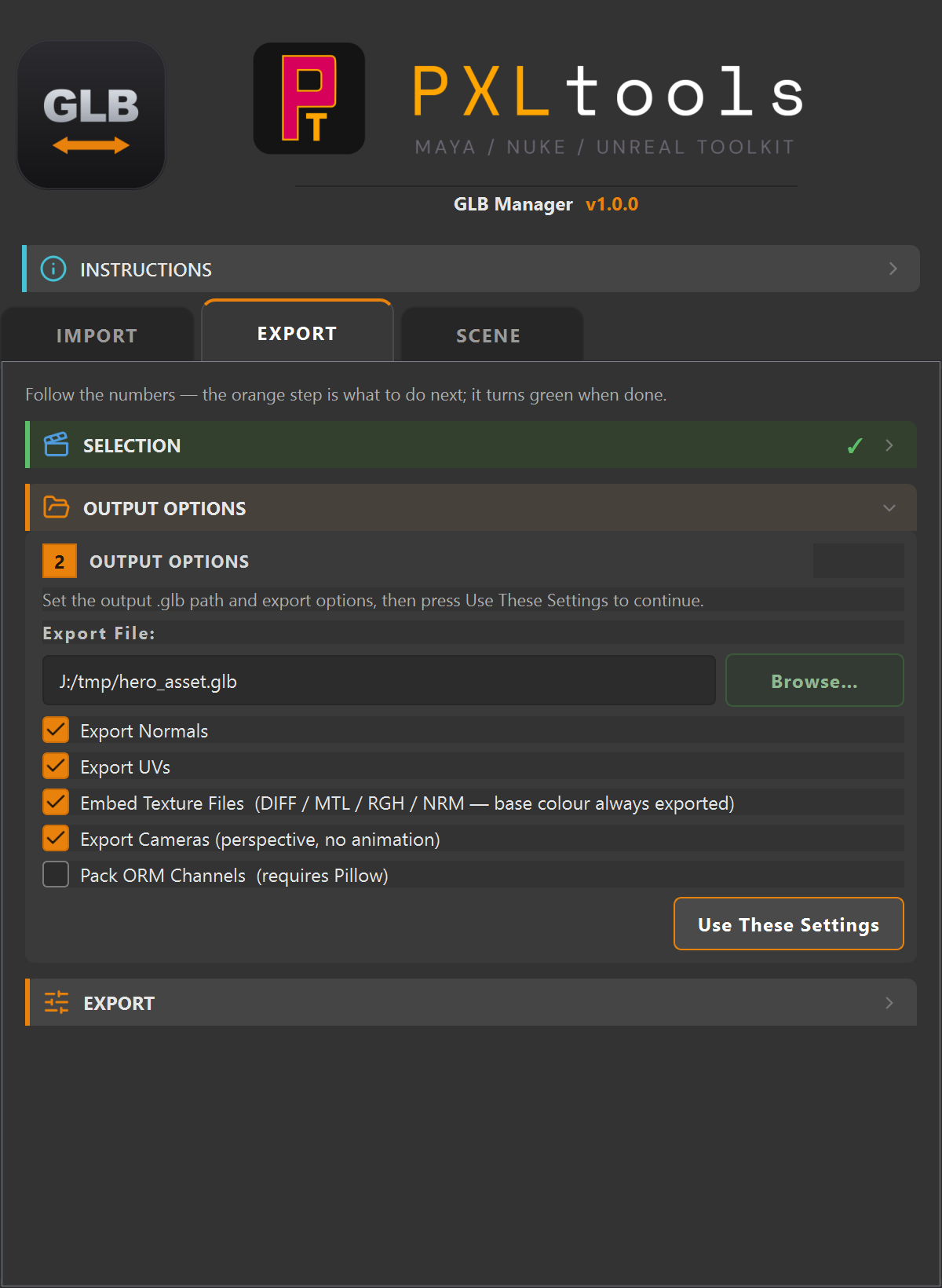942x1288 pixels.
Task: Uncheck Export Normals checkbox
Action: pyautogui.click(x=56, y=730)
